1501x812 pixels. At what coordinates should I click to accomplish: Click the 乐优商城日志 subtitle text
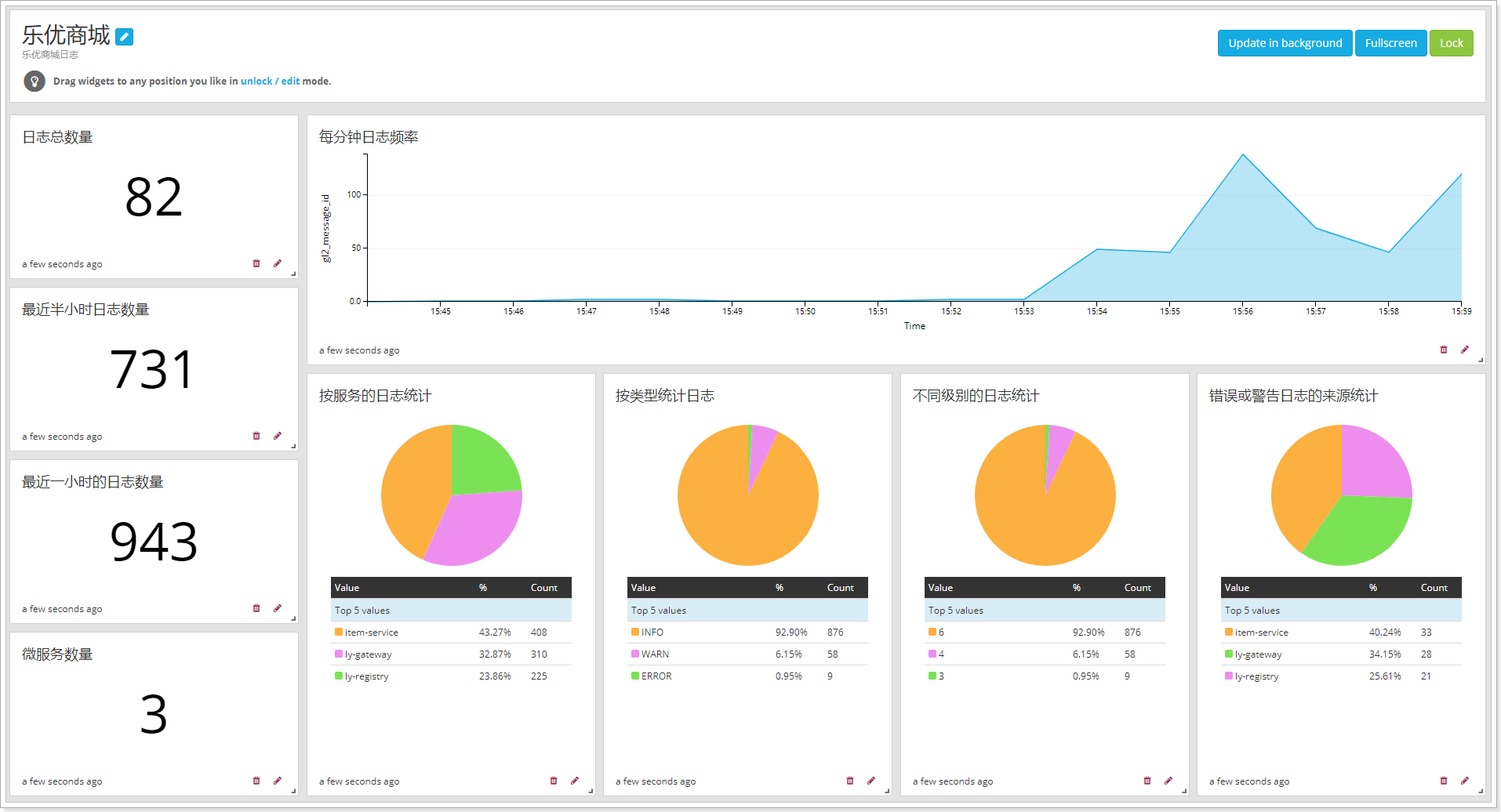[50, 55]
